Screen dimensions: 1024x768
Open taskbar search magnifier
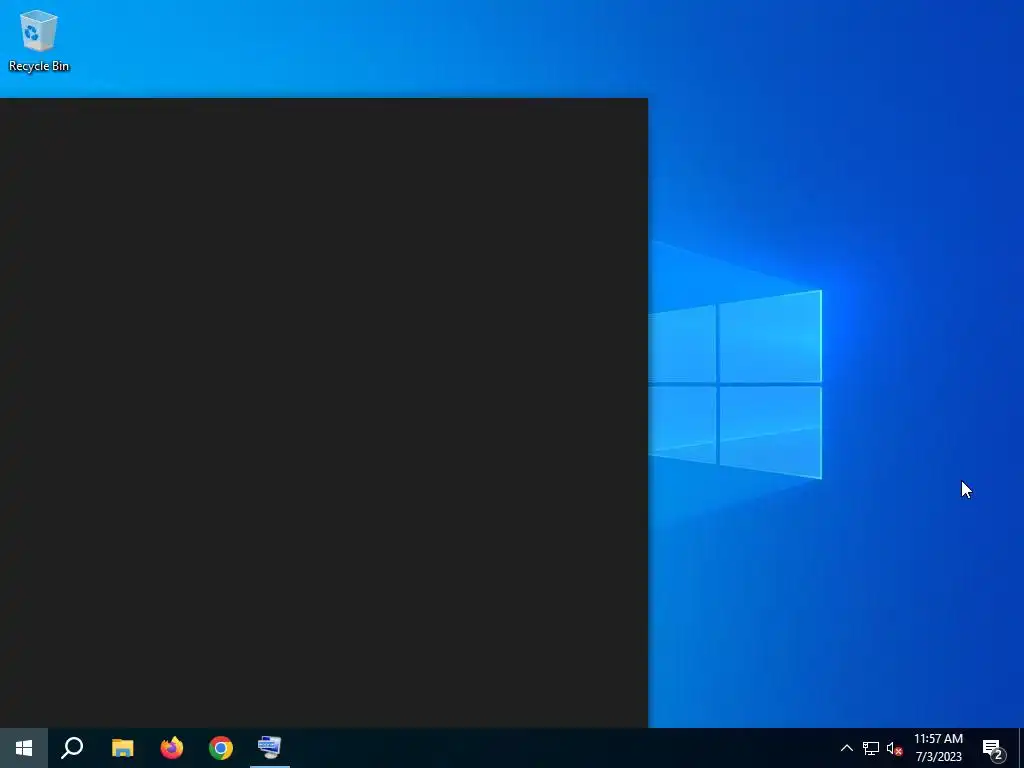(72, 748)
